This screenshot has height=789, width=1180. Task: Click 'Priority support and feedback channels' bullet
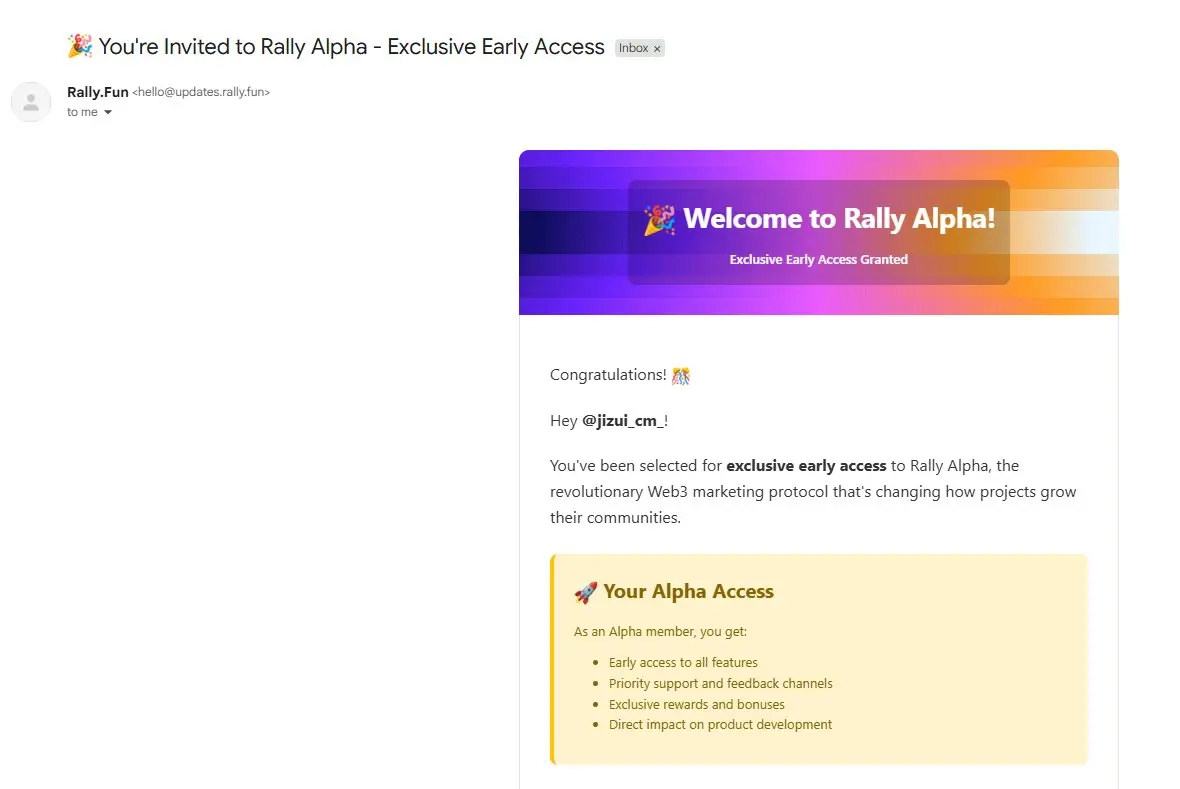(720, 683)
